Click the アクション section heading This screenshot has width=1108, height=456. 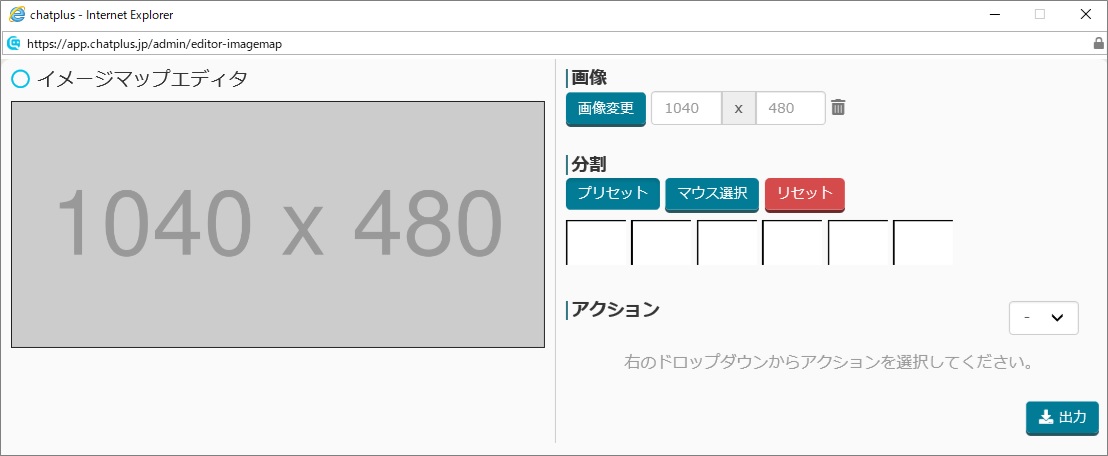[615, 310]
